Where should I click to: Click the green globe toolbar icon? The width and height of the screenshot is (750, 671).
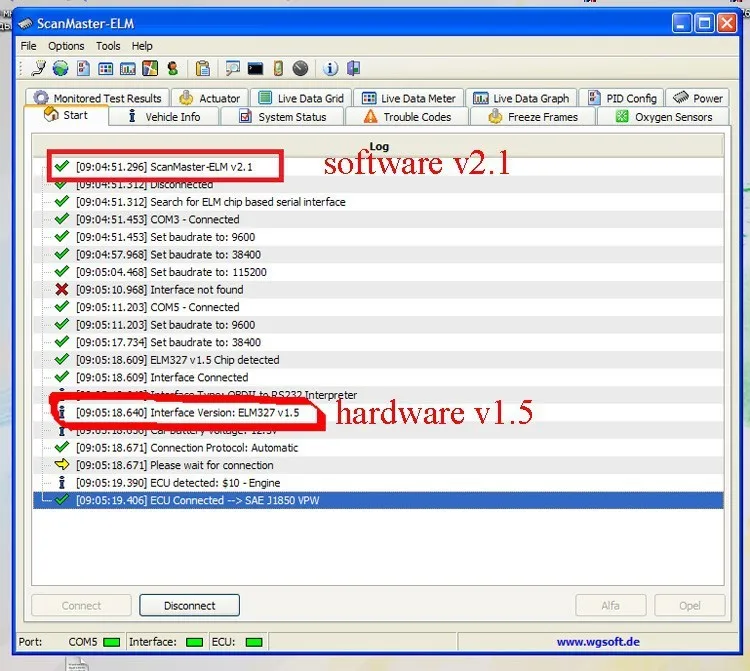pyautogui.click(x=60, y=68)
